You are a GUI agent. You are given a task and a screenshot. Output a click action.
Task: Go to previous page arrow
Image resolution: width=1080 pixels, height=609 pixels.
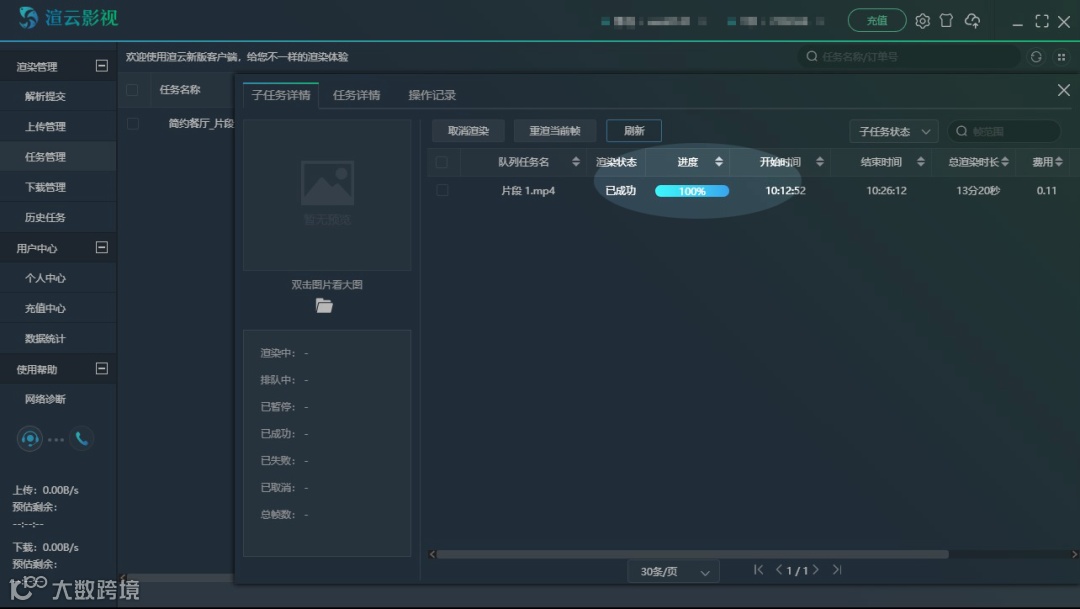[779, 570]
